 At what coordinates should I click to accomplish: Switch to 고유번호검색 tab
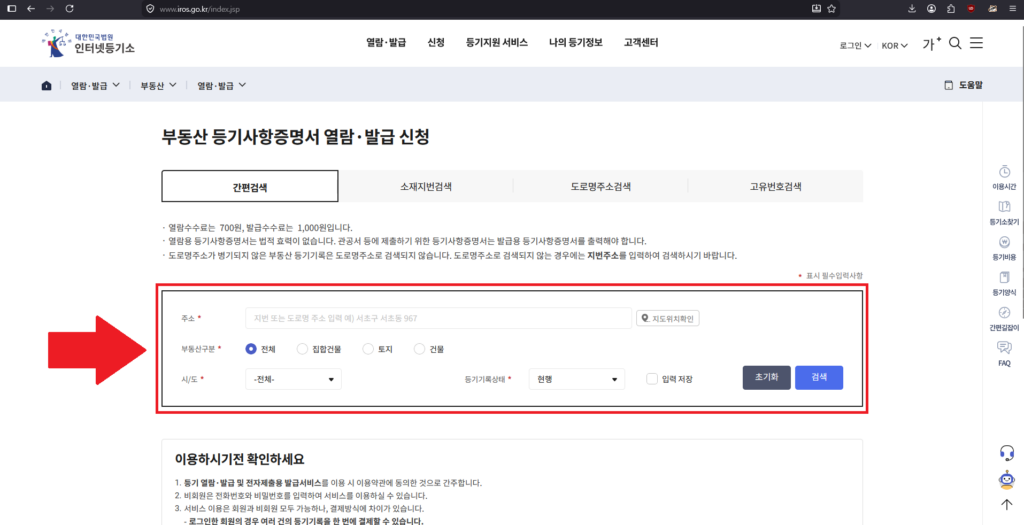coord(775,186)
